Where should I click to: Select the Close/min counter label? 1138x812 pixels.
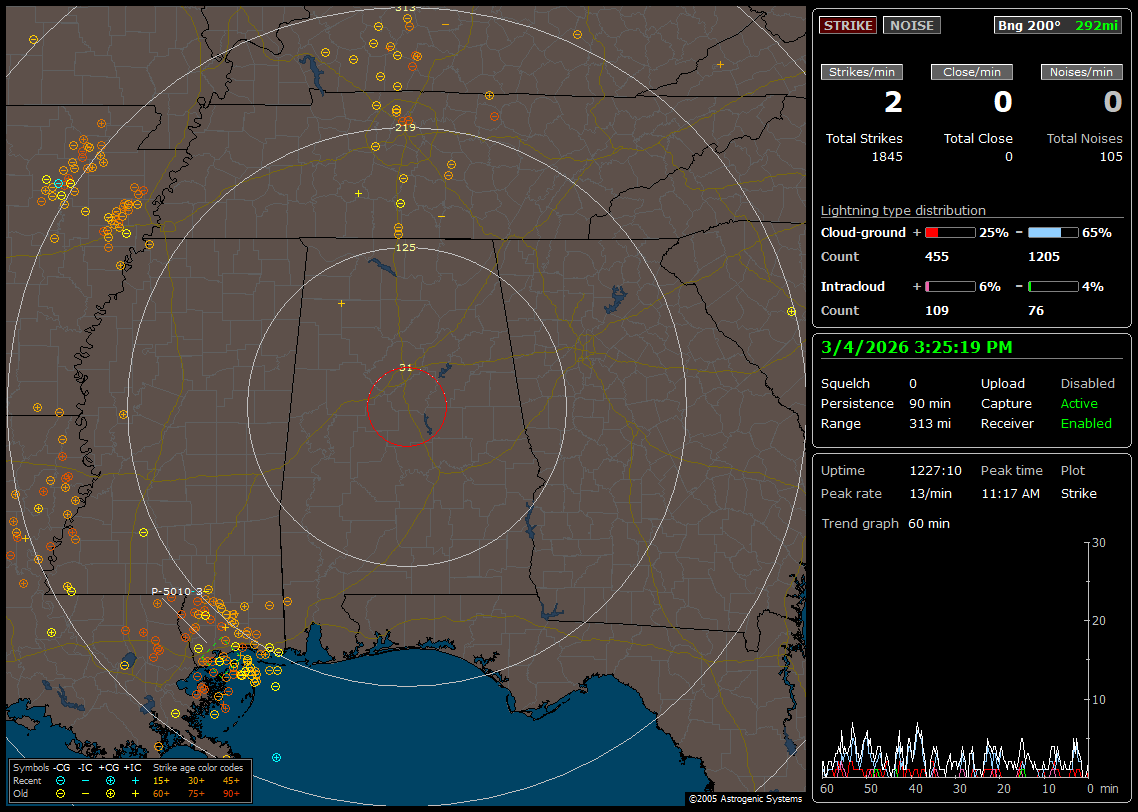click(972, 72)
